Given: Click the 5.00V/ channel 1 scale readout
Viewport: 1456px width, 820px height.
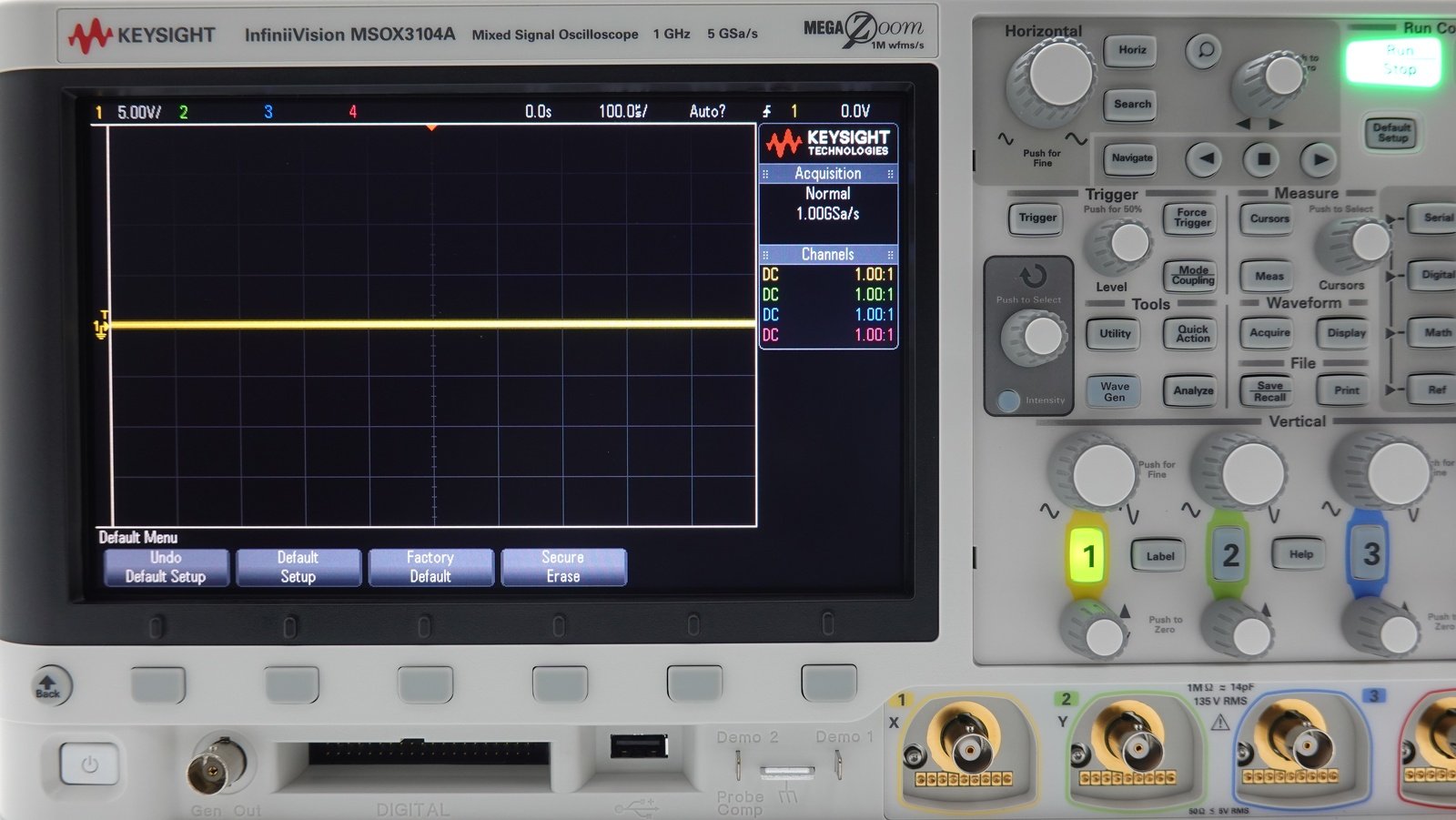Looking at the screenshot, I should [x=139, y=112].
